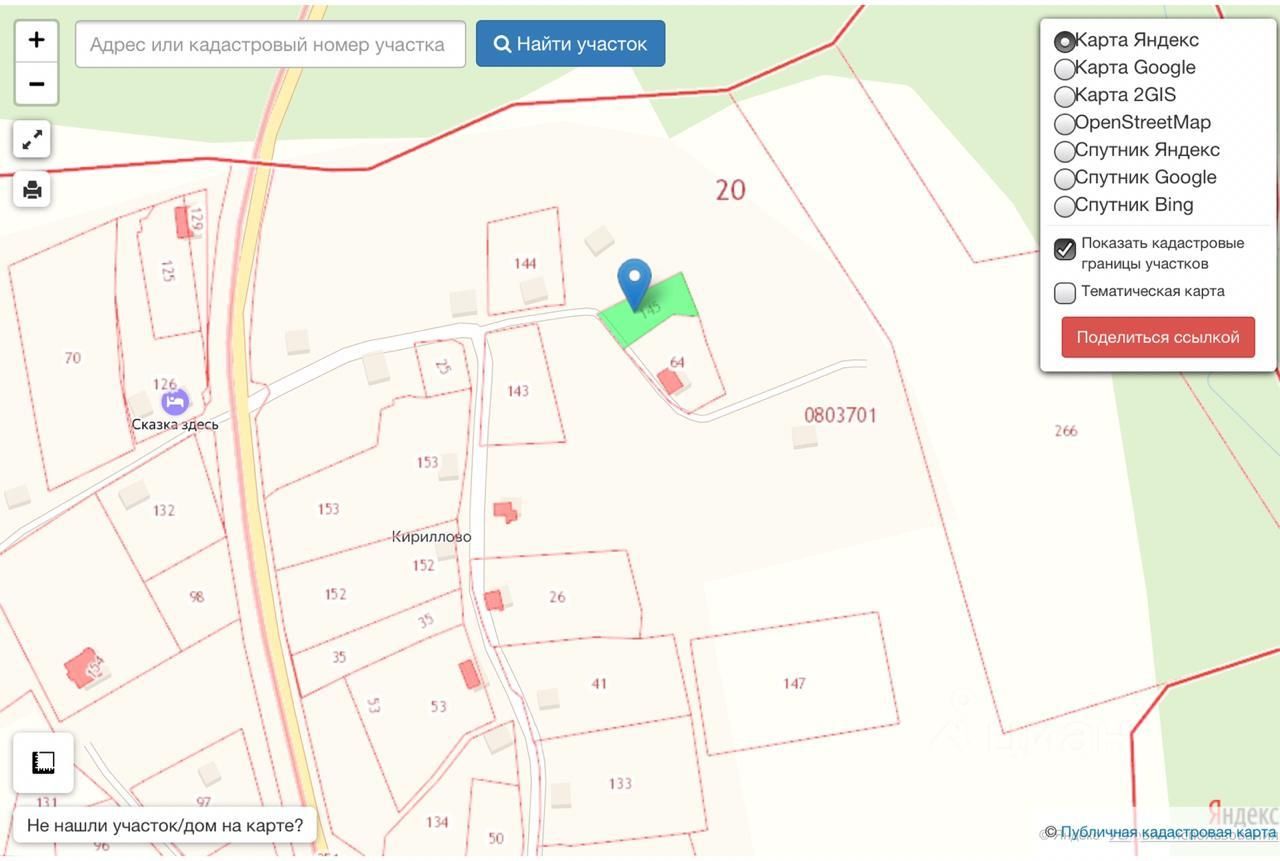Switch to OpenStreetMap layer
1280x861 pixels.
[x=1065, y=124]
